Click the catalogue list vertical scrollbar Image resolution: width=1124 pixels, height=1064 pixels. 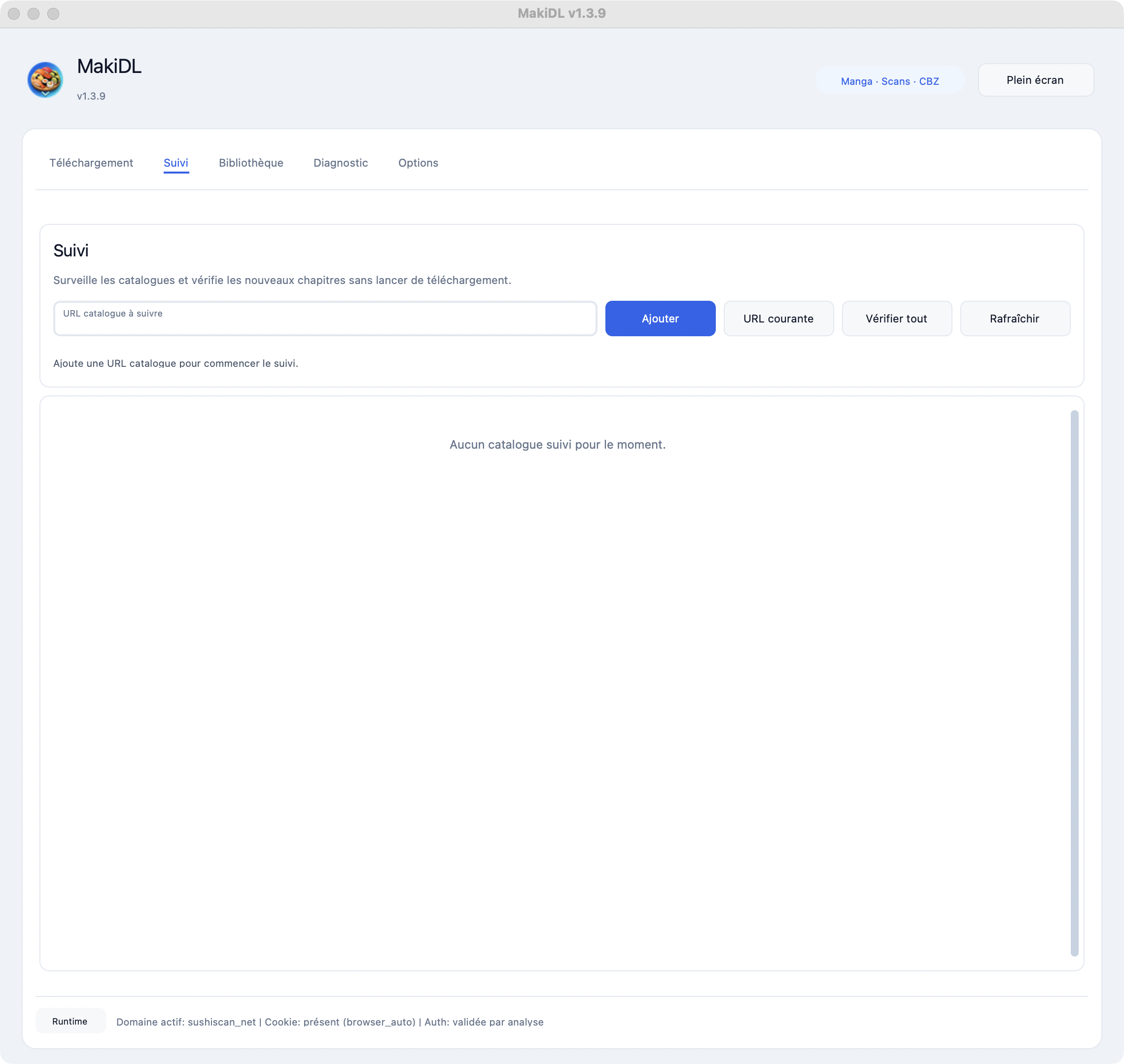tap(1074, 683)
